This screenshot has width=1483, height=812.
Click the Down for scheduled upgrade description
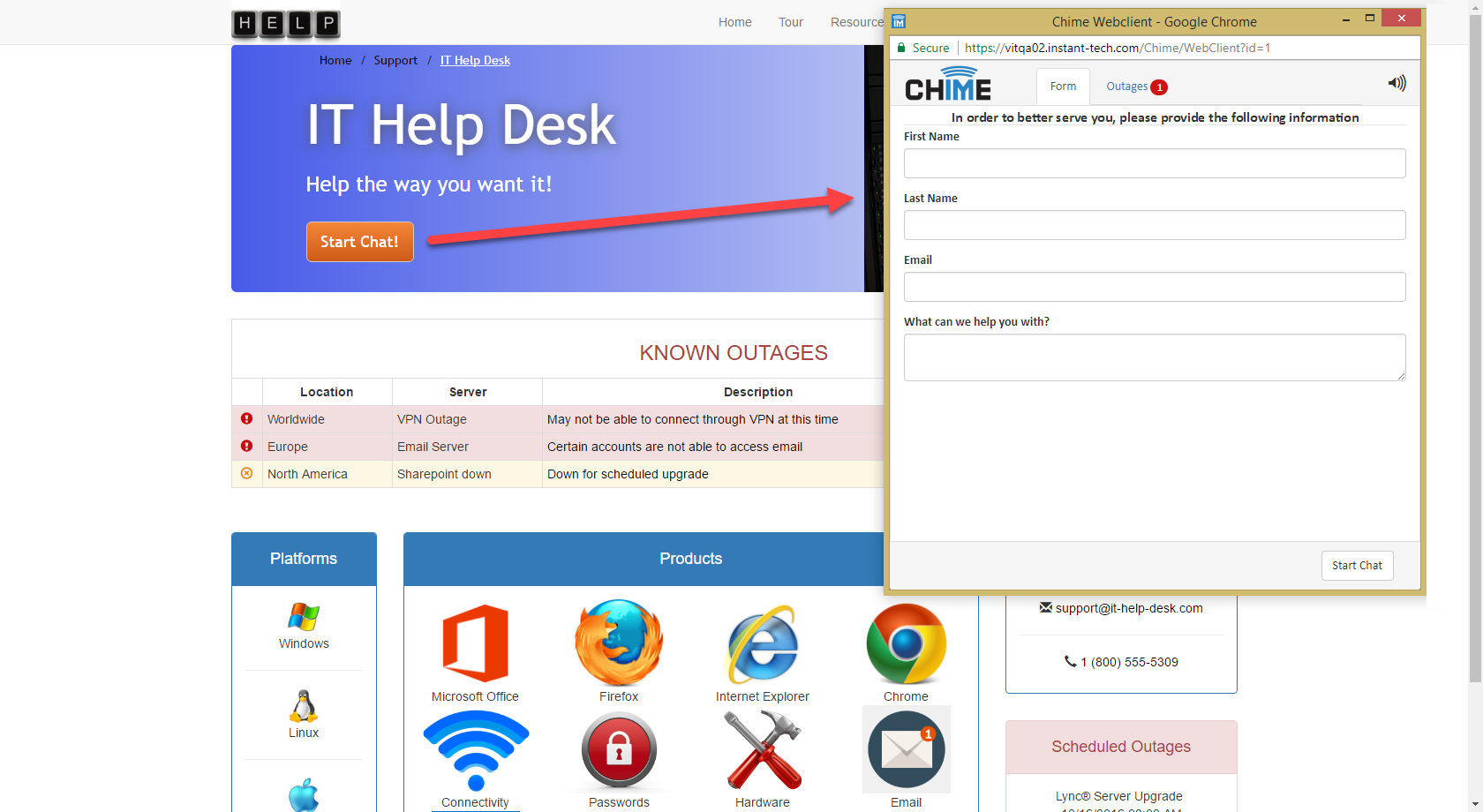click(x=628, y=474)
